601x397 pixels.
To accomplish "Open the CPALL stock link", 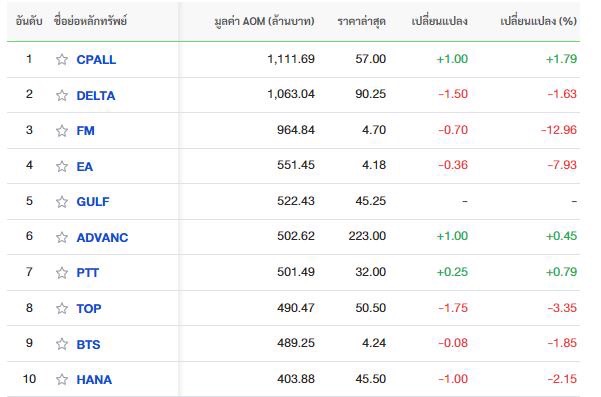I will coord(96,60).
